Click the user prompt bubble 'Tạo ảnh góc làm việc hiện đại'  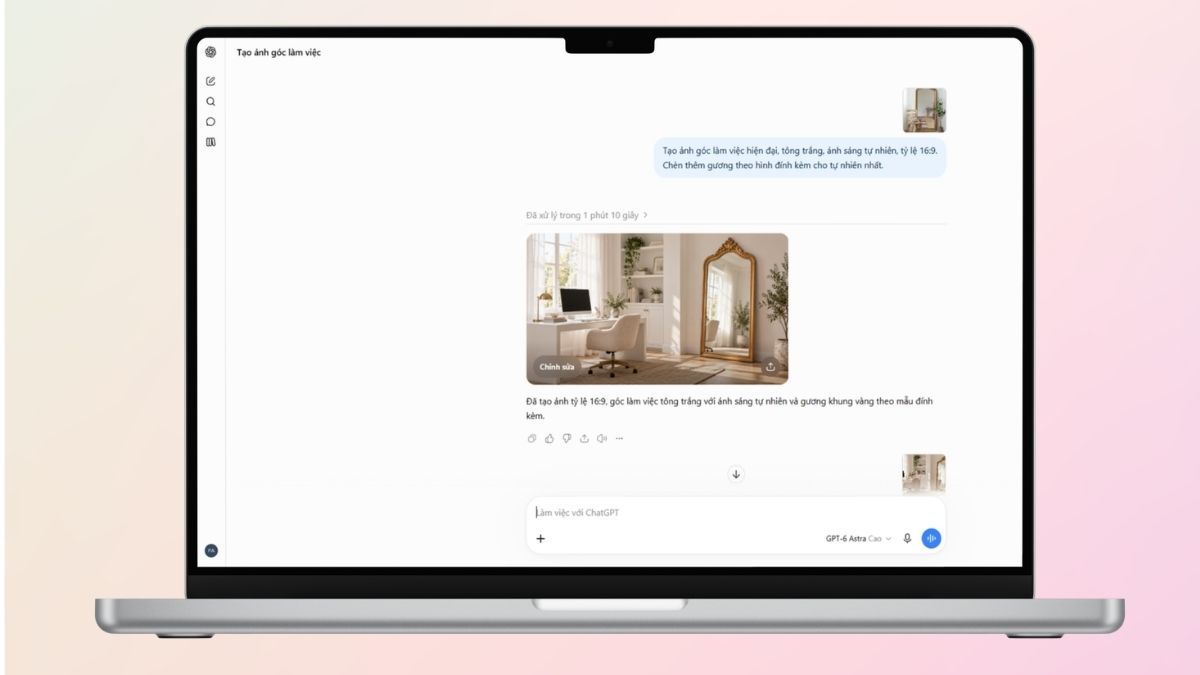pyautogui.click(x=800, y=158)
